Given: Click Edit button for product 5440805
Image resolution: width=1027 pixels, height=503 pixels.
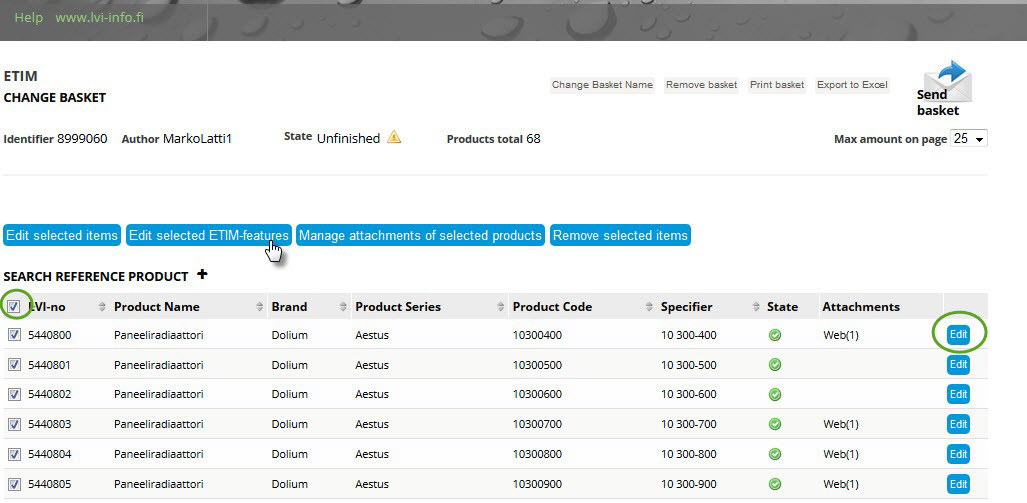Looking at the screenshot, I should (958, 484).
